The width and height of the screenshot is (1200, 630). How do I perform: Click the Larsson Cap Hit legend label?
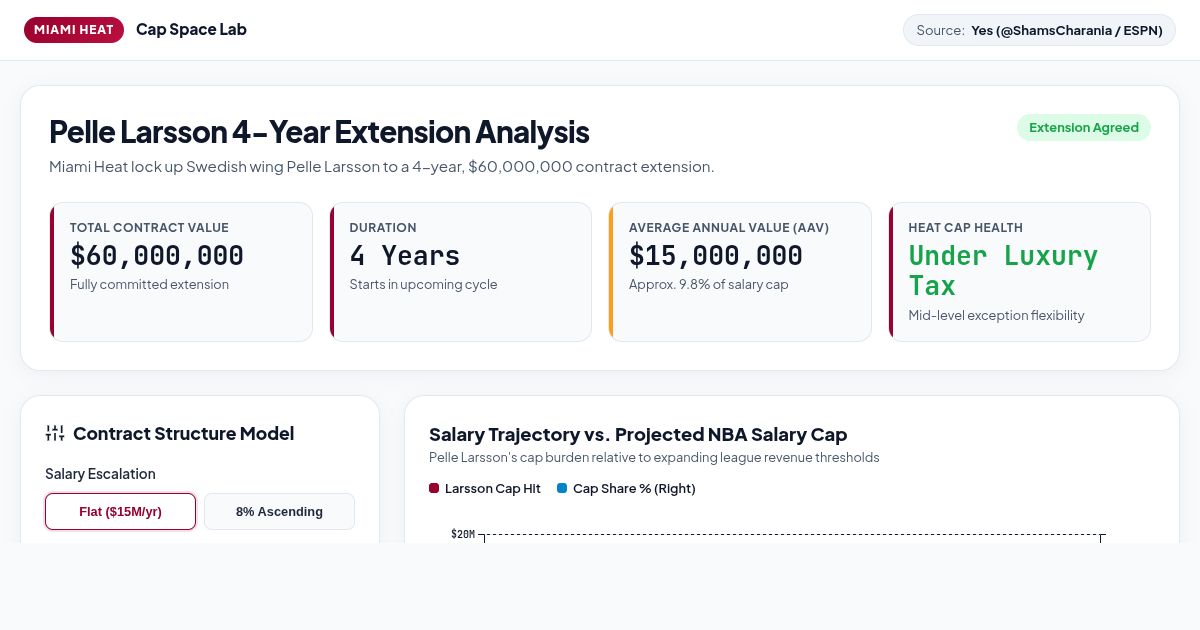coord(493,488)
